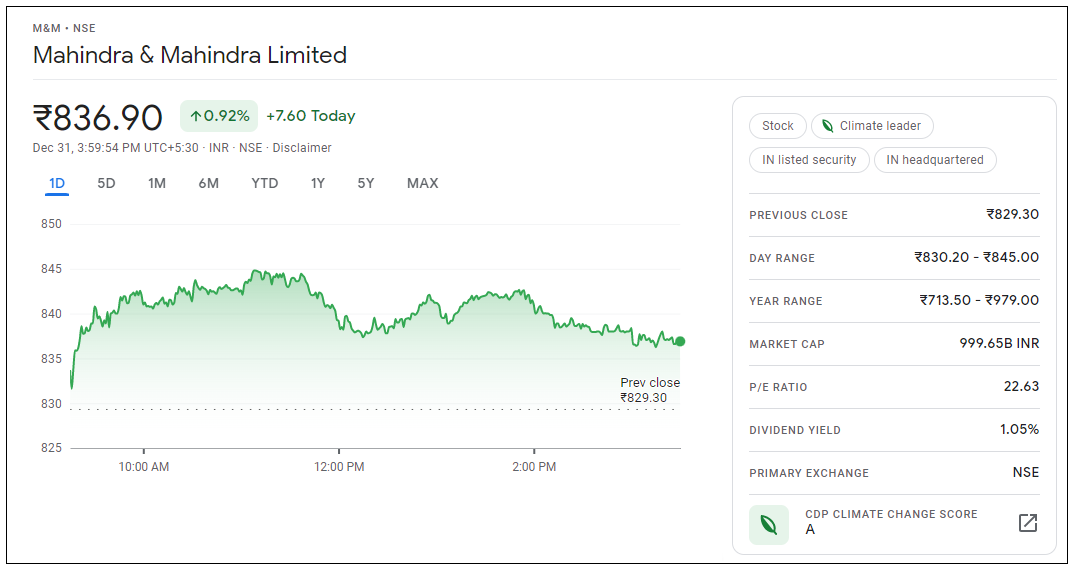Click the day range value ₹830.20 - ₹845.00

point(977,257)
